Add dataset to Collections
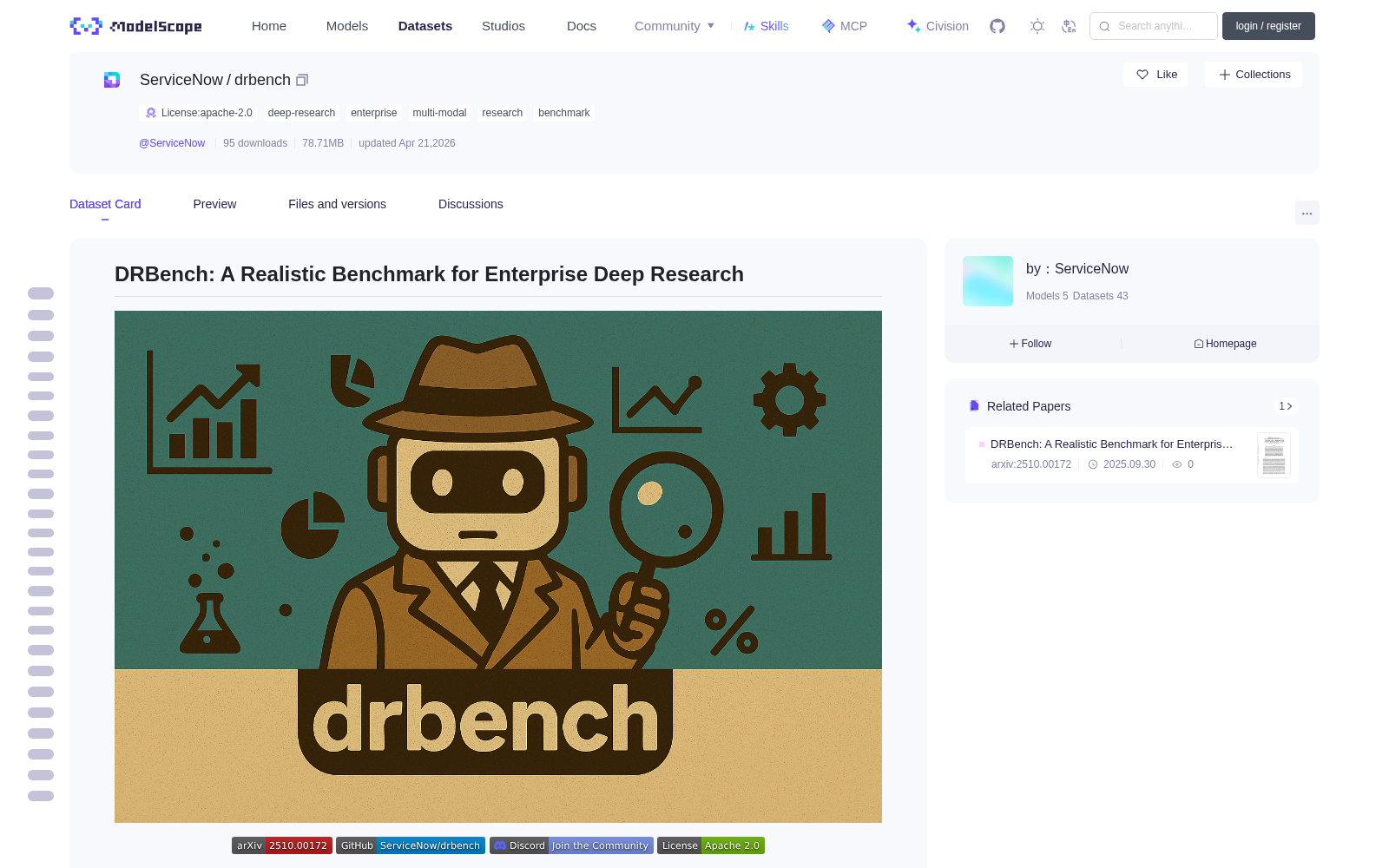The width and height of the screenshot is (1389, 868). tap(1254, 75)
